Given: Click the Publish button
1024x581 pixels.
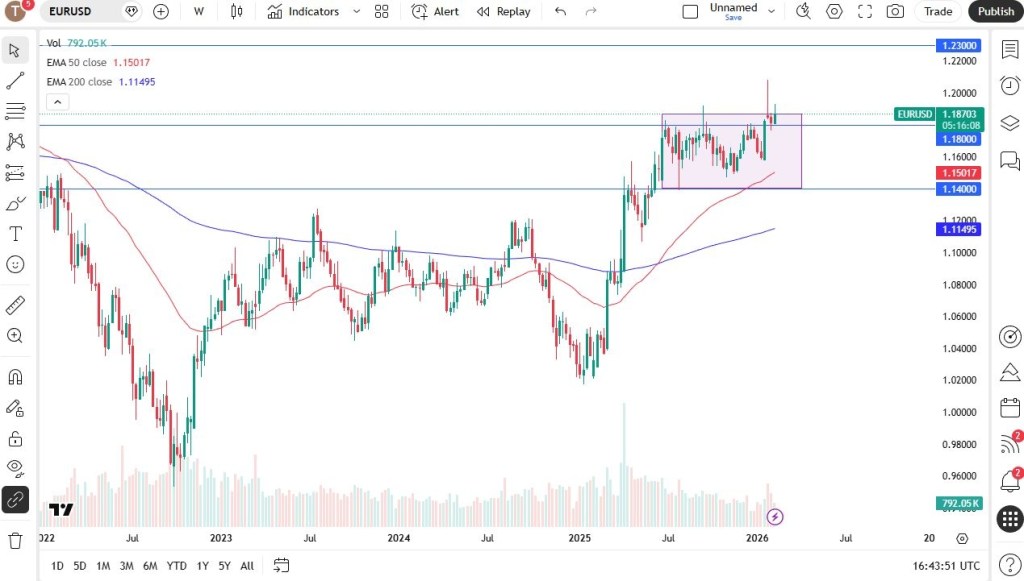Looking at the screenshot, I should pyautogui.click(x=995, y=11).
